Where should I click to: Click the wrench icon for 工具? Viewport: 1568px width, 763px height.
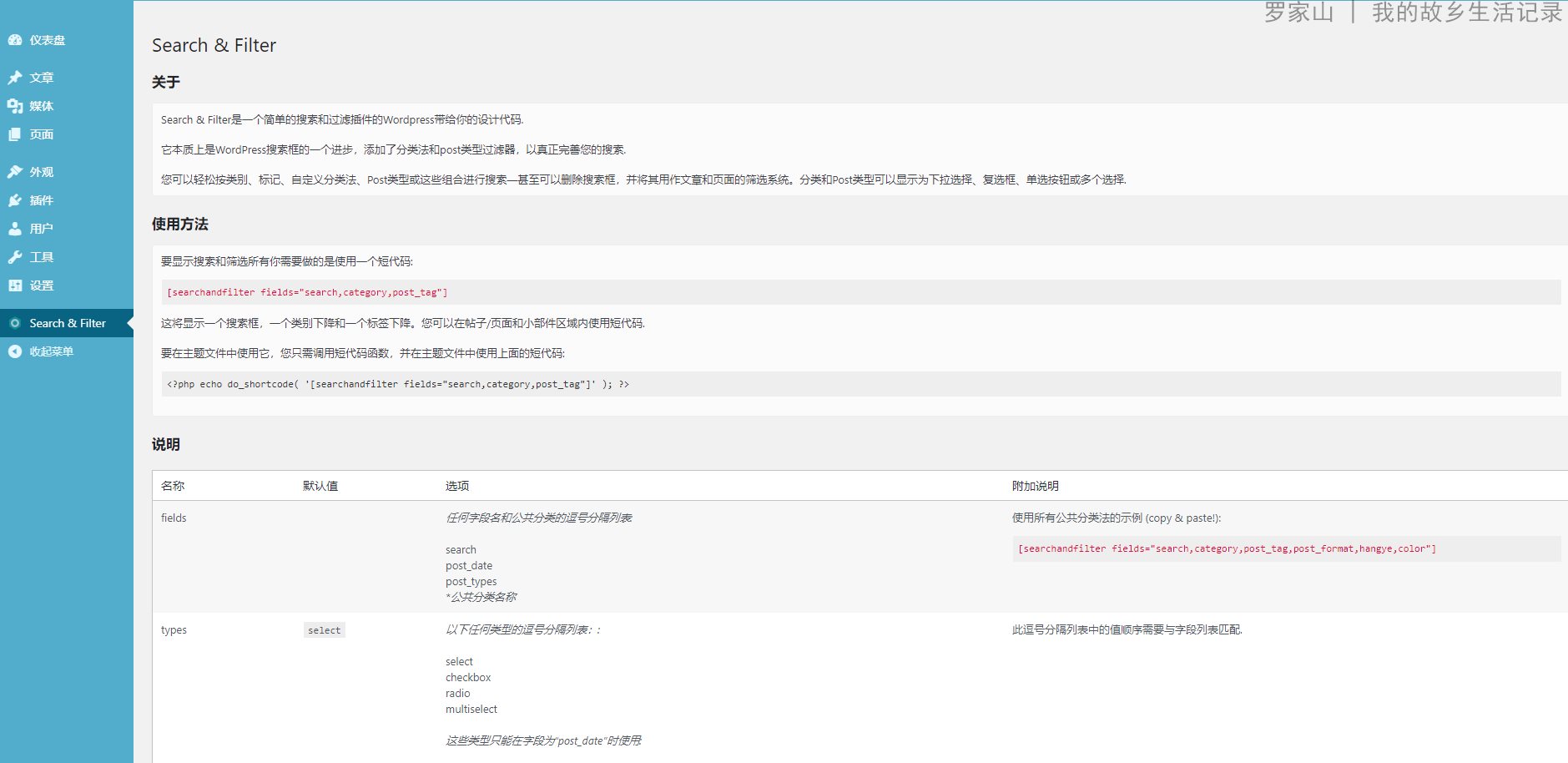15,257
